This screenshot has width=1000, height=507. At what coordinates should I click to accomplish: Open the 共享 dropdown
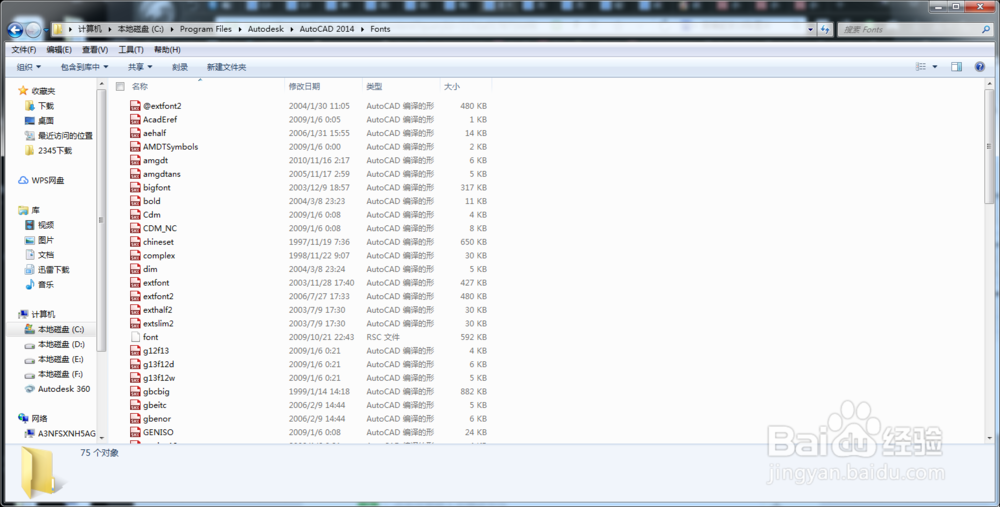[x=140, y=67]
